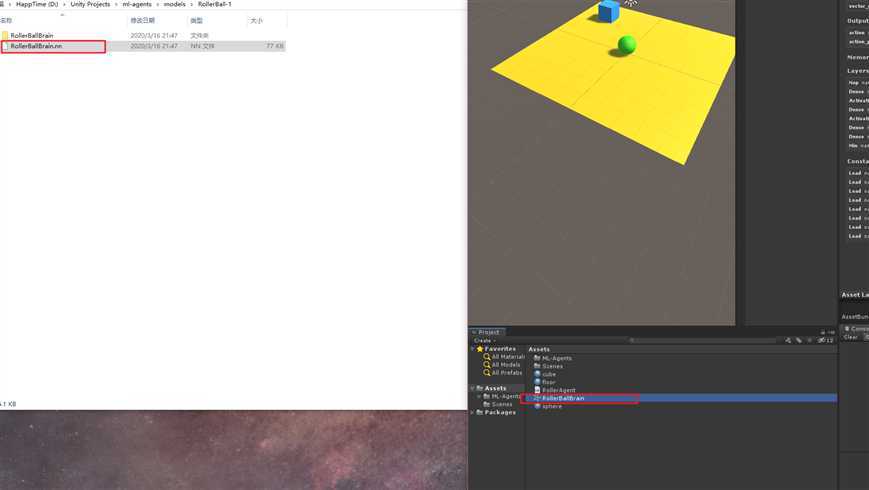
Task: Select the All Materials saved search
Action: click(504, 357)
